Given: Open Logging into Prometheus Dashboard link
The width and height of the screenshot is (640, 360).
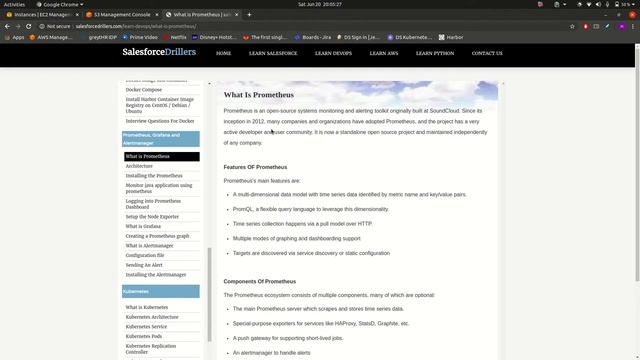Looking at the screenshot, I should (153, 204).
